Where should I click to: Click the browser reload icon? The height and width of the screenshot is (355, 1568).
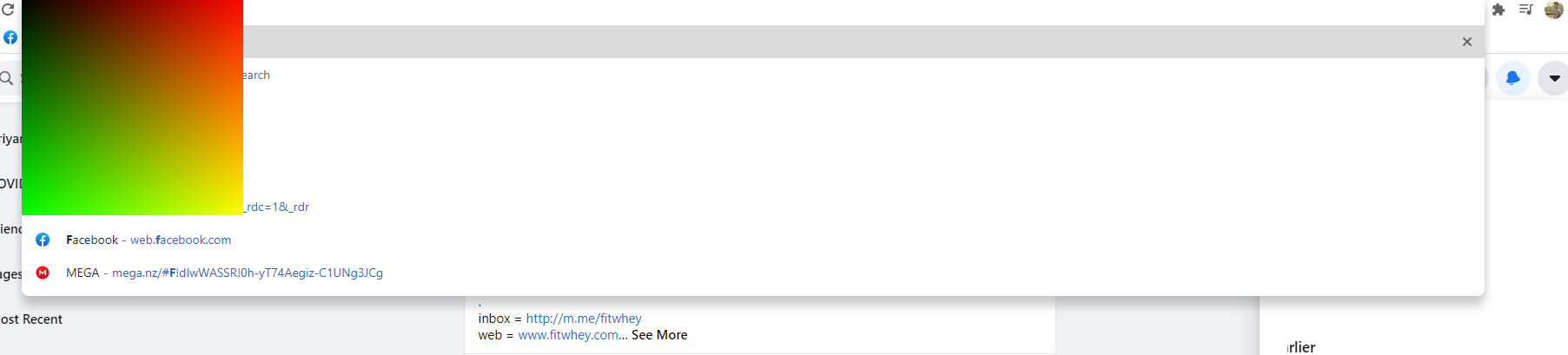tap(8, 10)
